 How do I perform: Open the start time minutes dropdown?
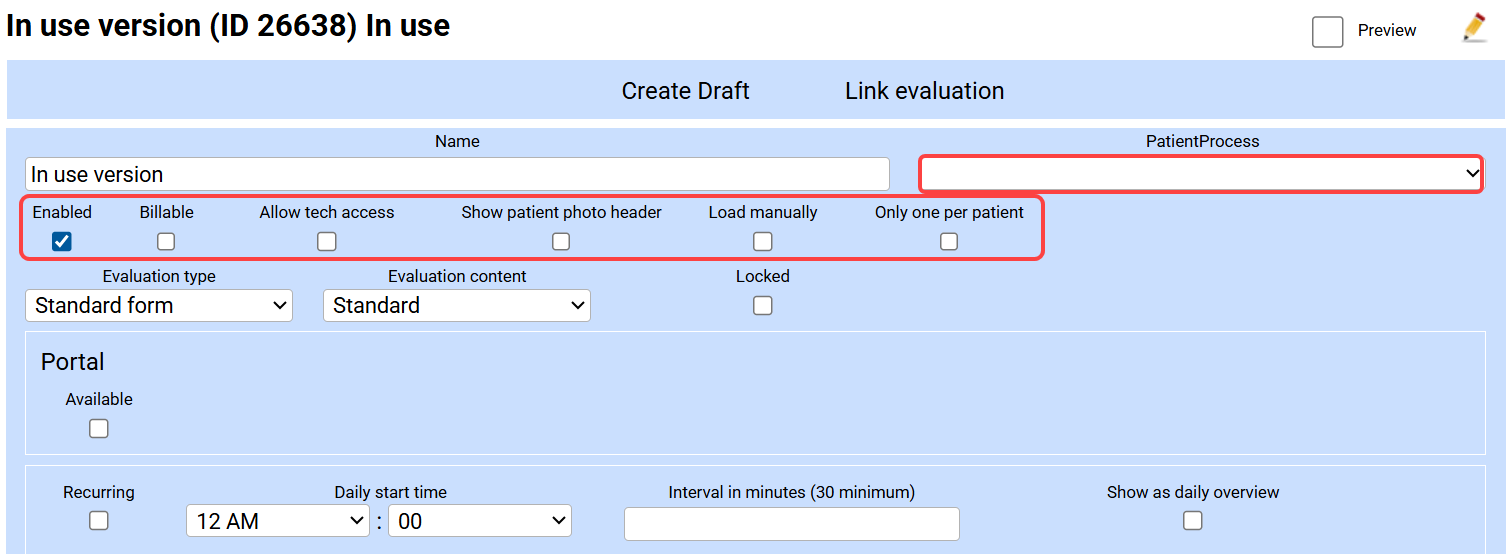479,521
